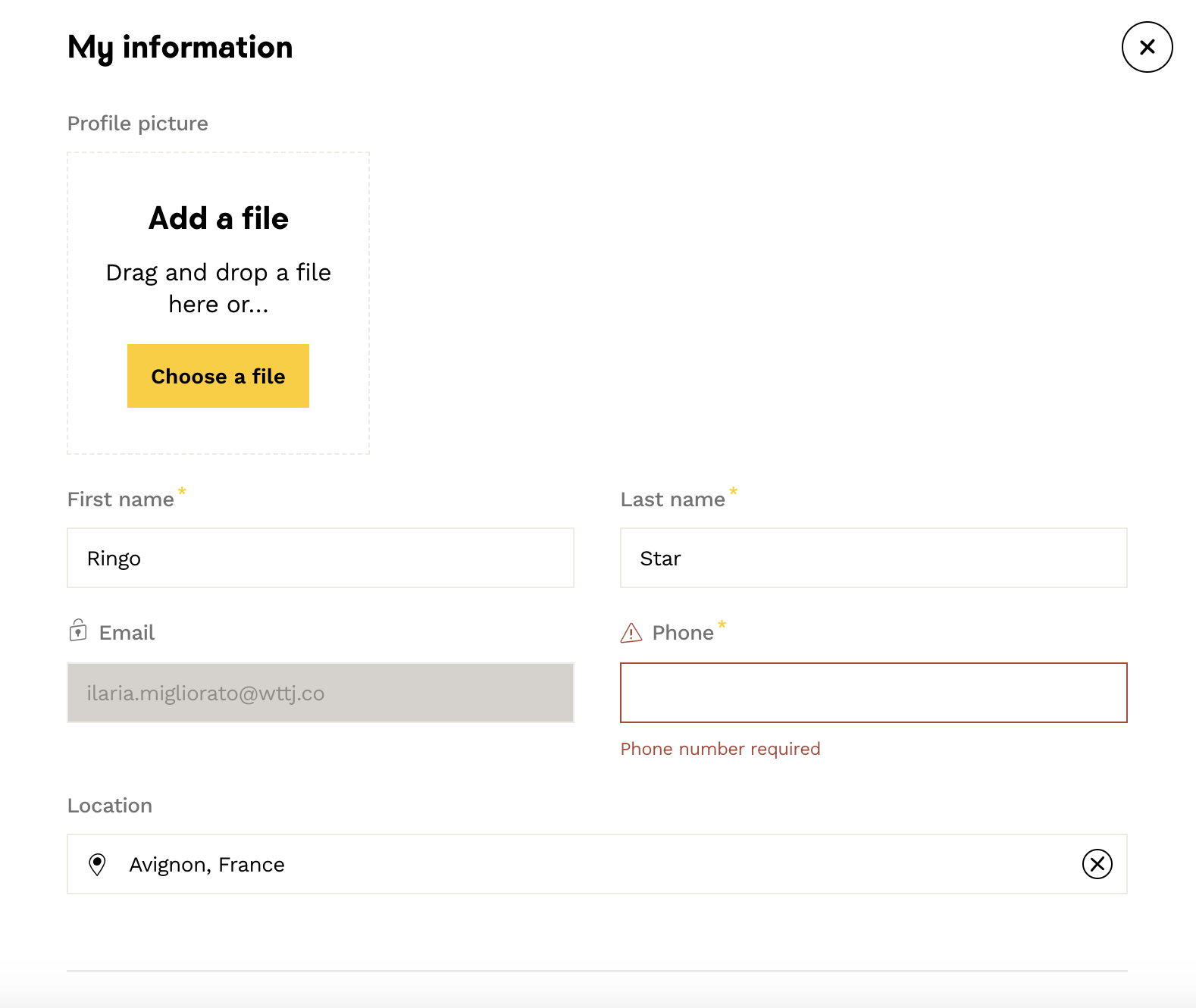Click the Location field label
This screenshot has height=1008, width=1196.
[x=110, y=806]
